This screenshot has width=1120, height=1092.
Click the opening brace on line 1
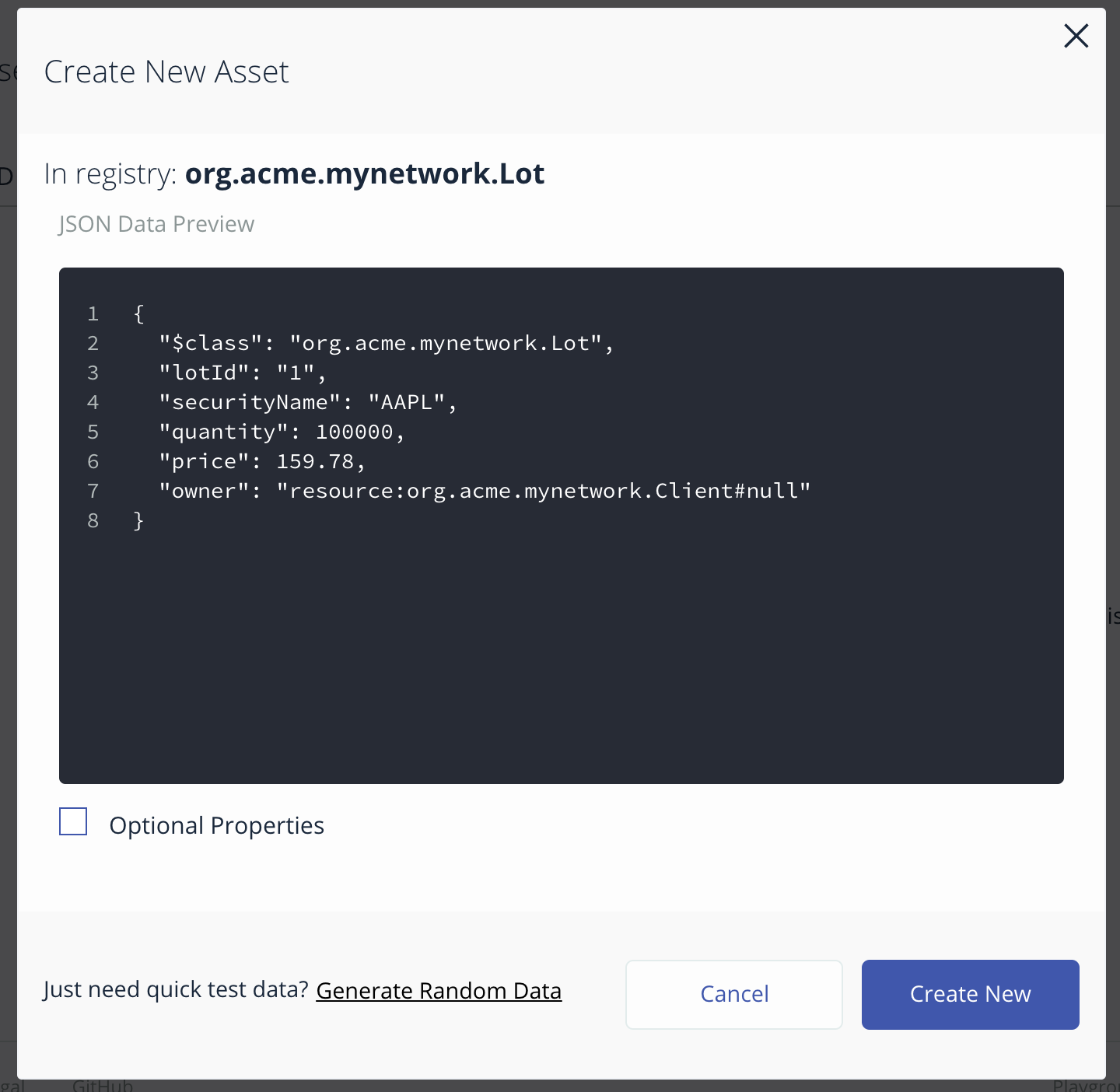pos(138,314)
